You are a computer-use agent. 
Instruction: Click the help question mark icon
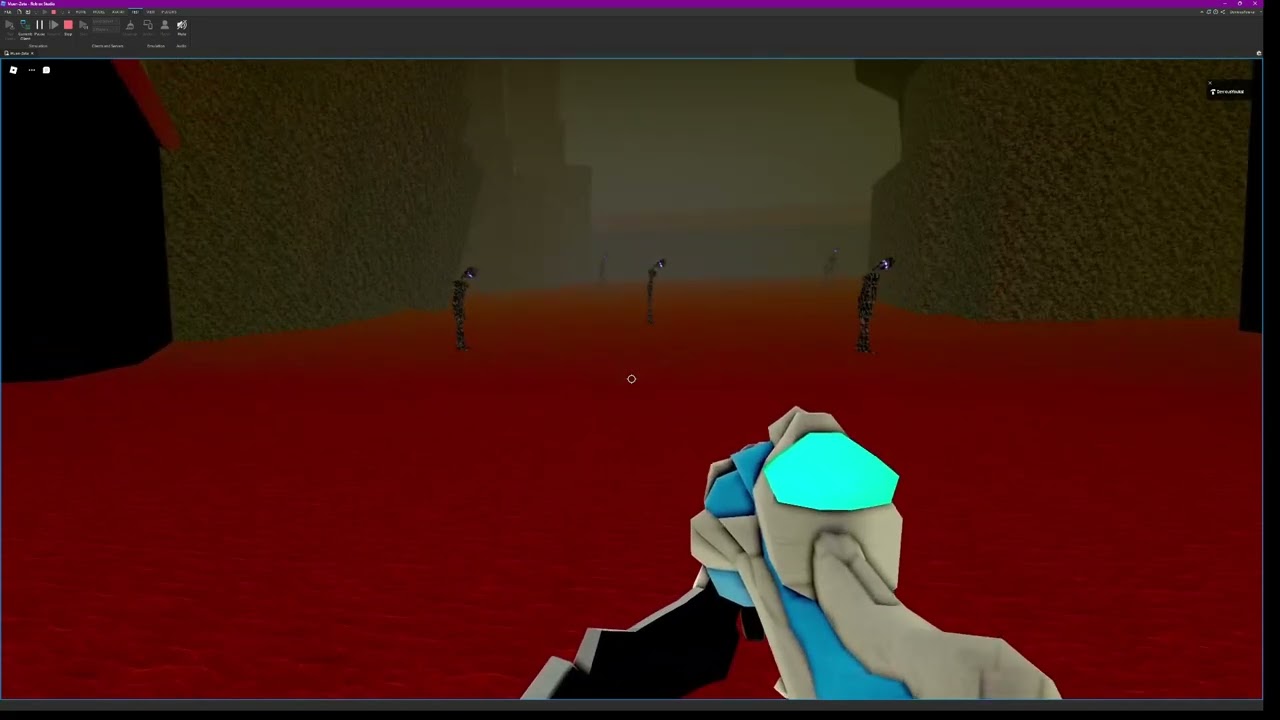coord(1215,12)
